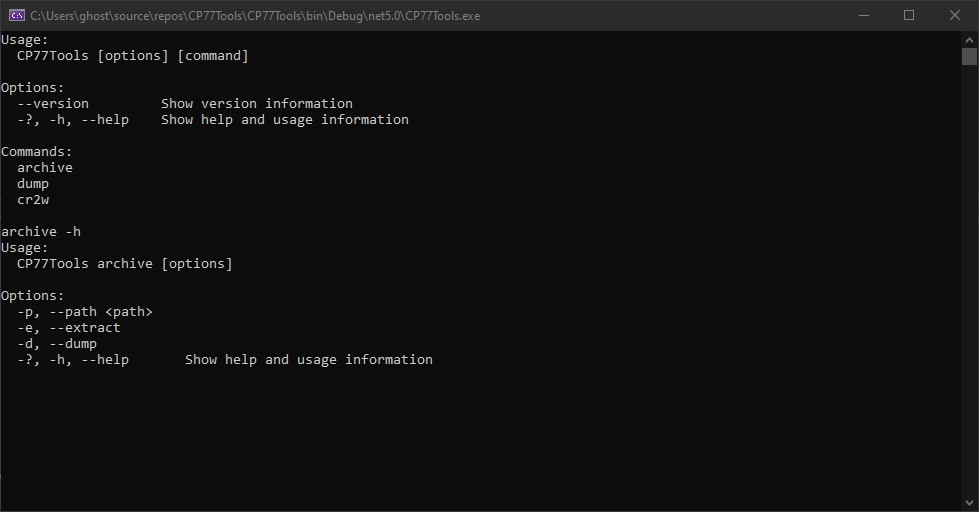Click the vertical scrollbar thumb
This screenshot has width=979, height=512.
click(x=969, y=56)
